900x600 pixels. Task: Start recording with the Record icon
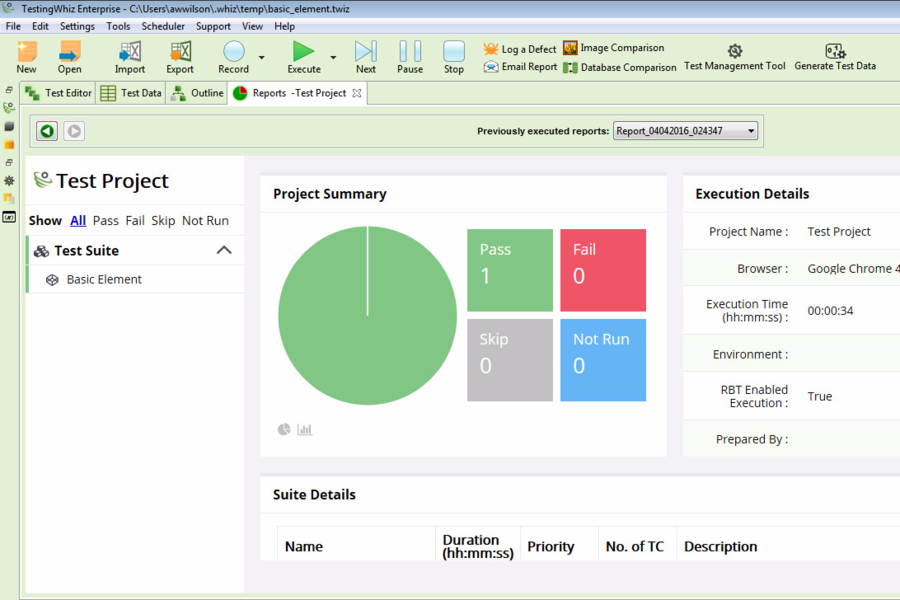pyautogui.click(x=234, y=51)
